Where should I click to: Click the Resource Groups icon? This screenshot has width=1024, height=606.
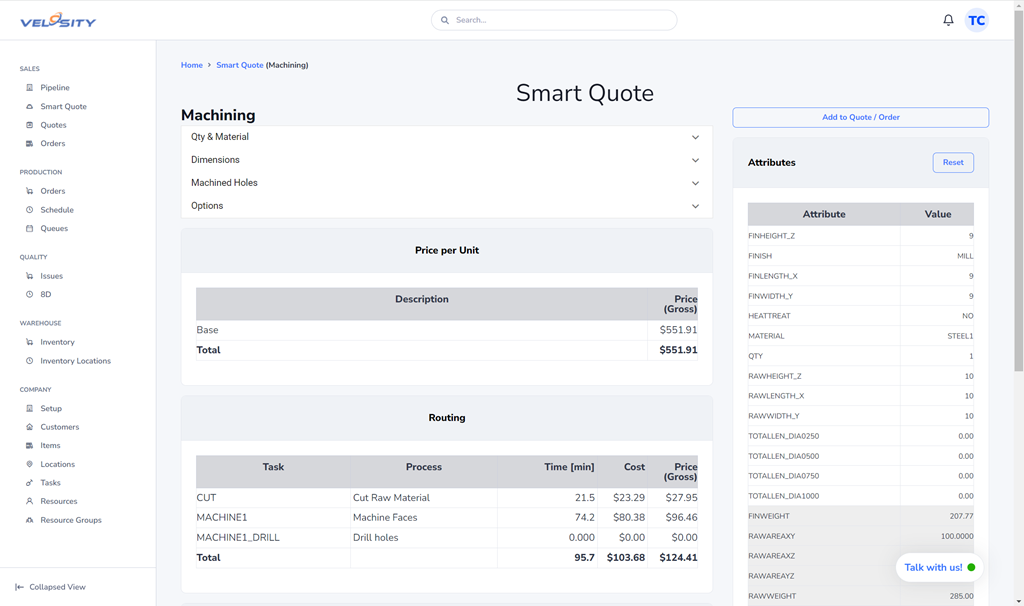coord(30,520)
